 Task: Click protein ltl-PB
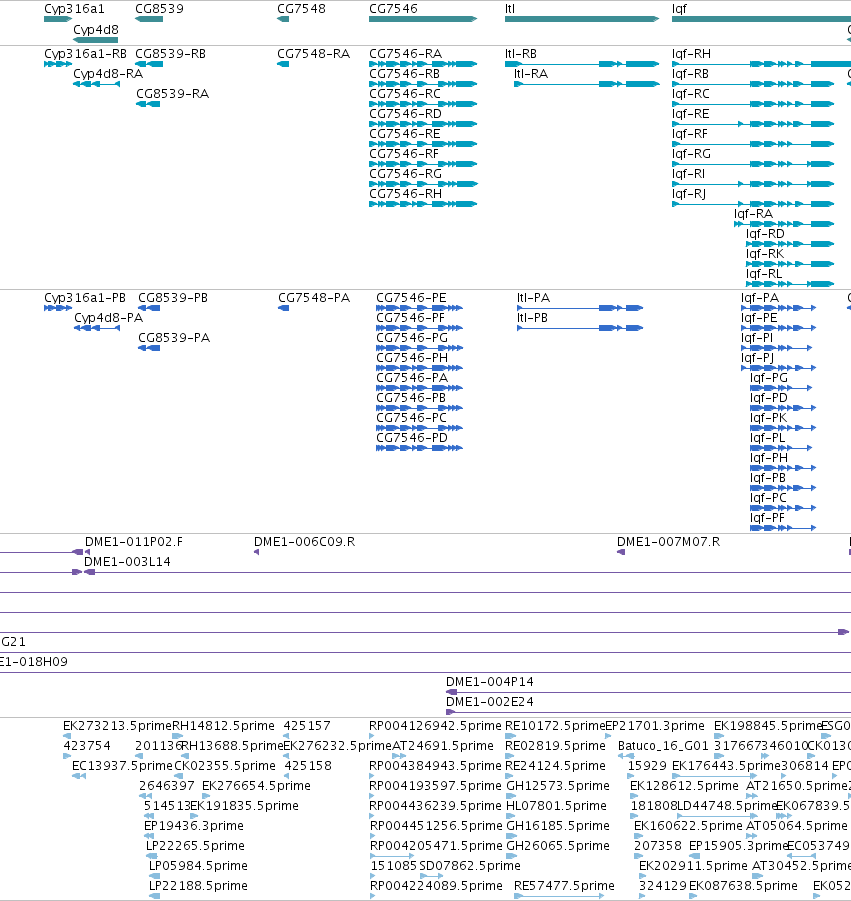580,328
